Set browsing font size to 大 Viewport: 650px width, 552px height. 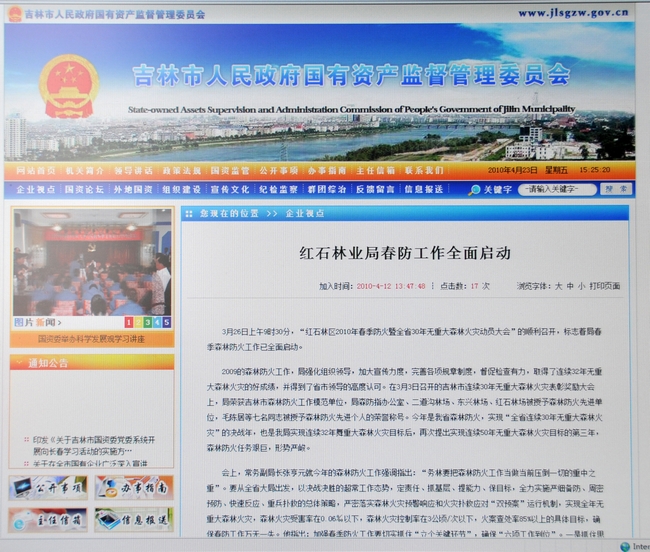pos(559,286)
